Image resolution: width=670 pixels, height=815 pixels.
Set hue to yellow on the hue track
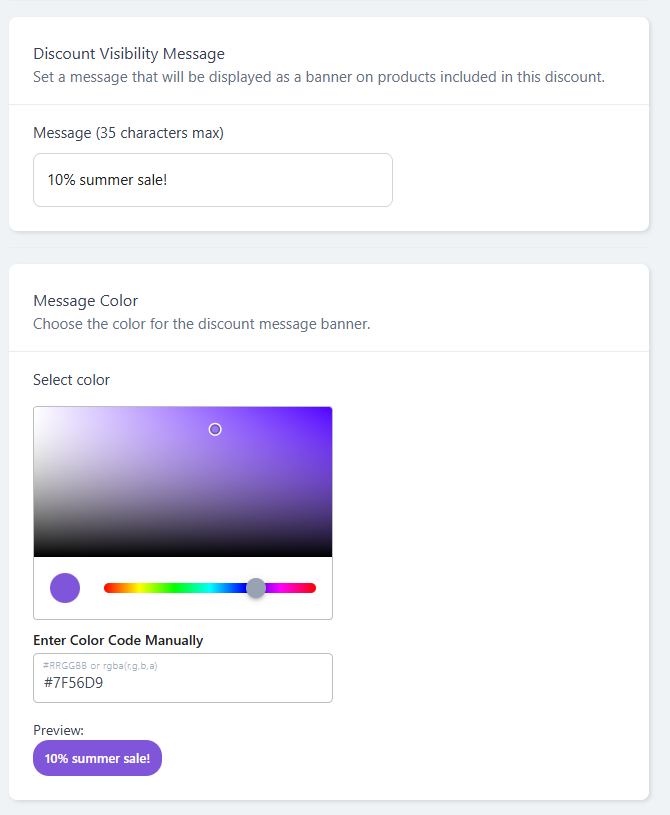[x=139, y=588]
